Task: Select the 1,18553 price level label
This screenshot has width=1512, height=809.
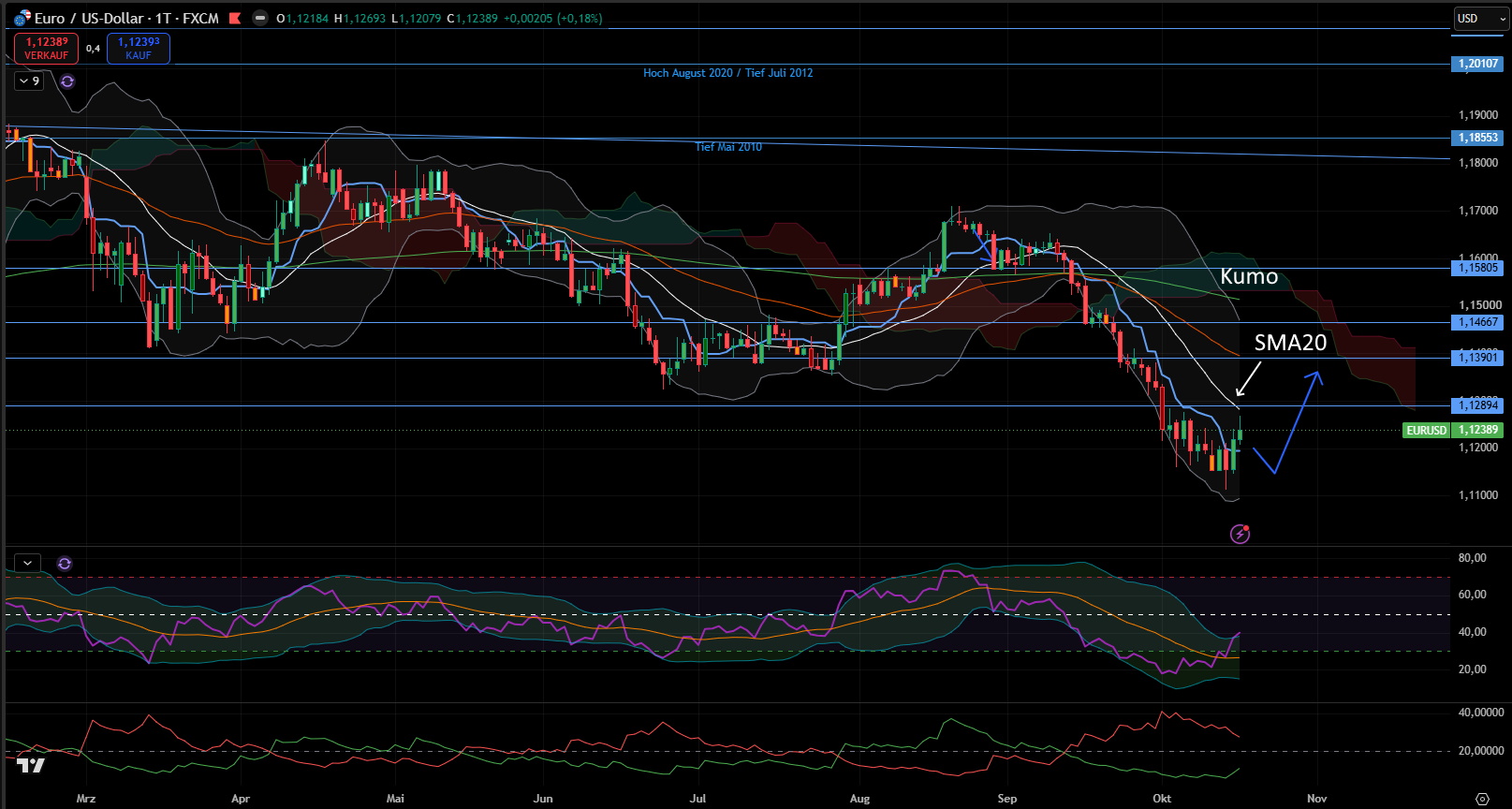Action: [1478, 138]
